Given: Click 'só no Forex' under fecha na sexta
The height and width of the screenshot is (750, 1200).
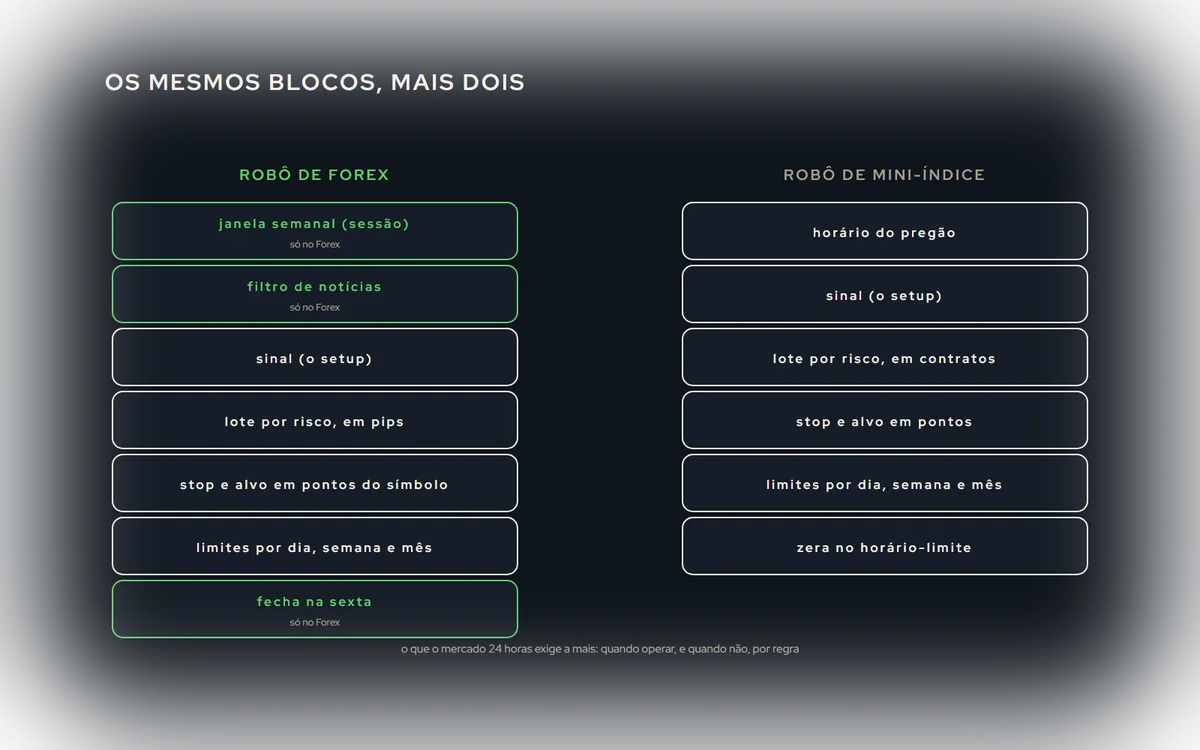Looking at the screenshot, I should 315,622.
